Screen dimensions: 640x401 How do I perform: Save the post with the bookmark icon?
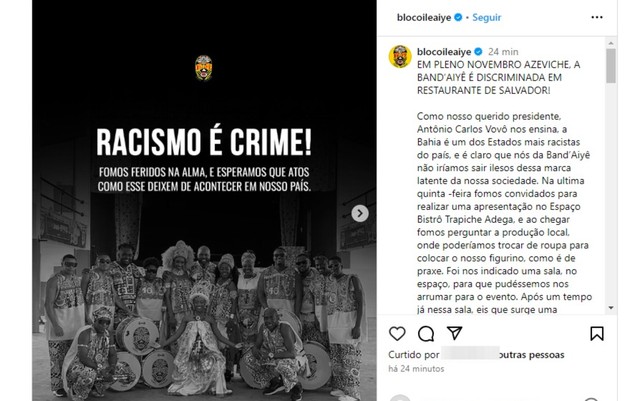click(597, 334)
